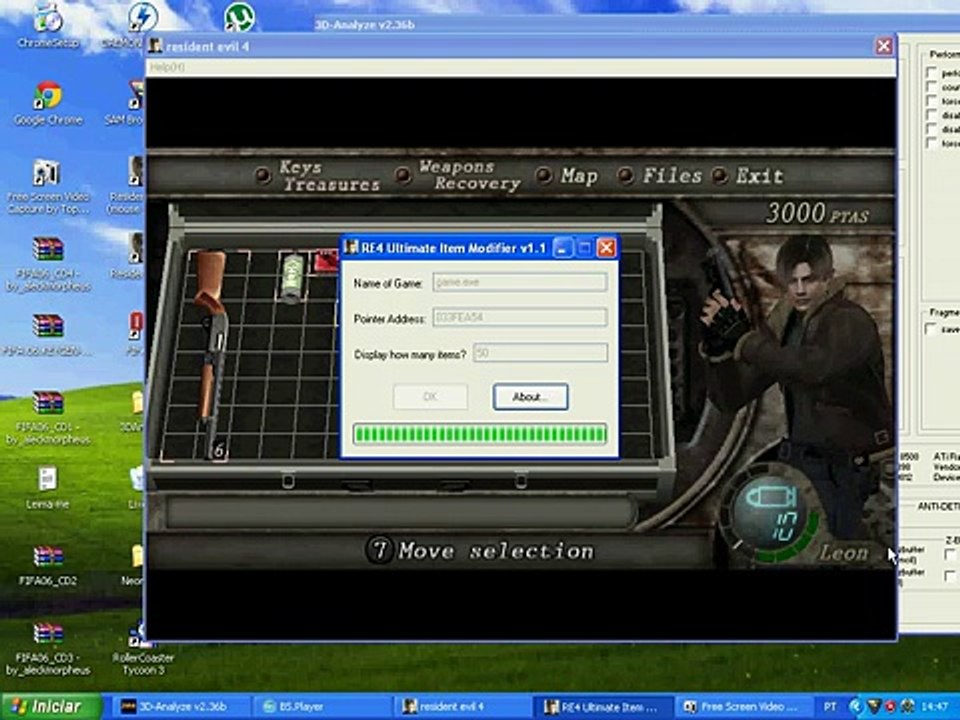
Task: Minimize the RE4 Ultimate Item Modifier window
Action: point(562,248)
